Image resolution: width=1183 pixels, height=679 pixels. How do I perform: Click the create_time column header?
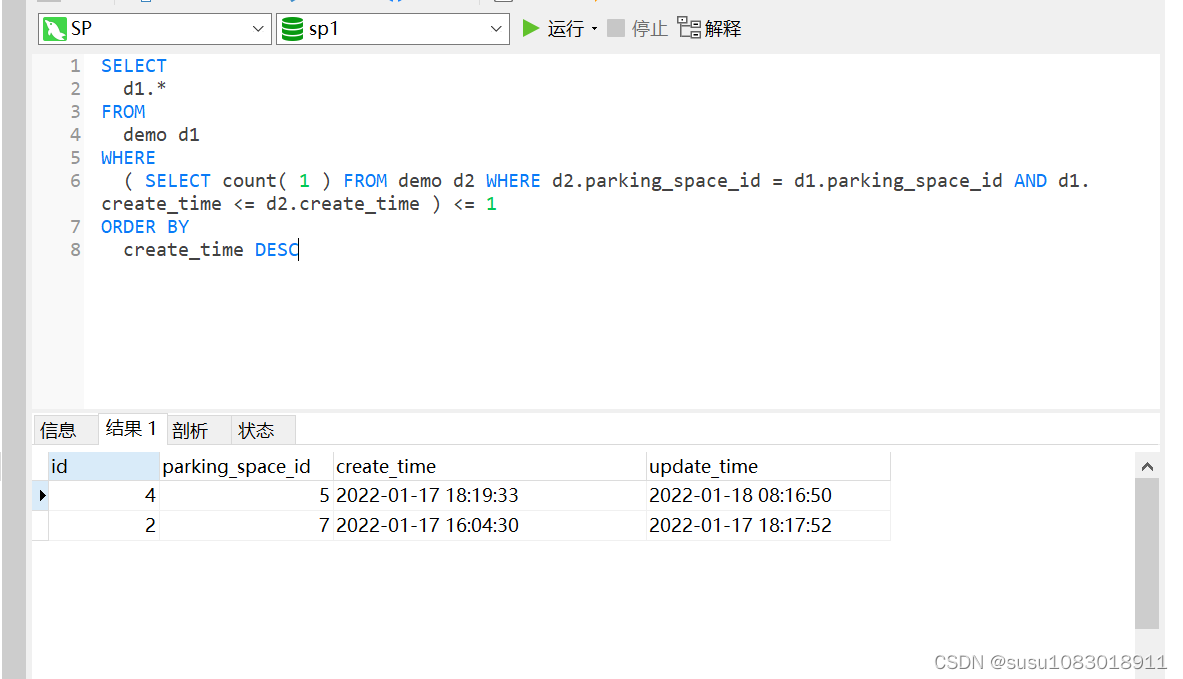pos(490,467)
